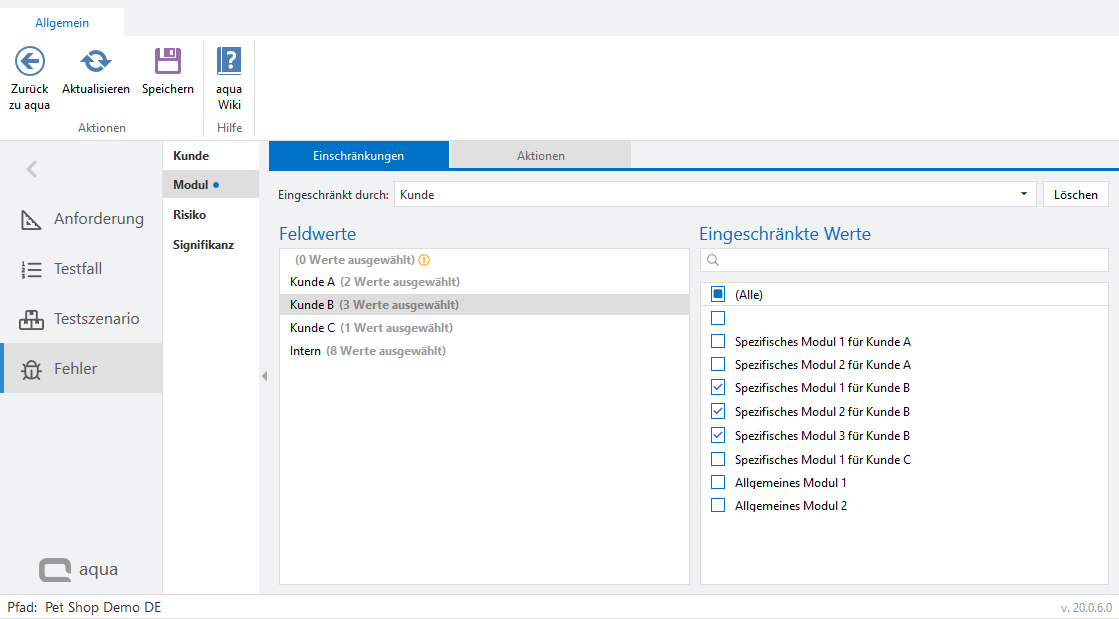This screenshot has width=1119, height=619.
Task: Select the Anforderung sidebar icon
Action: click(x=31, y=219)
